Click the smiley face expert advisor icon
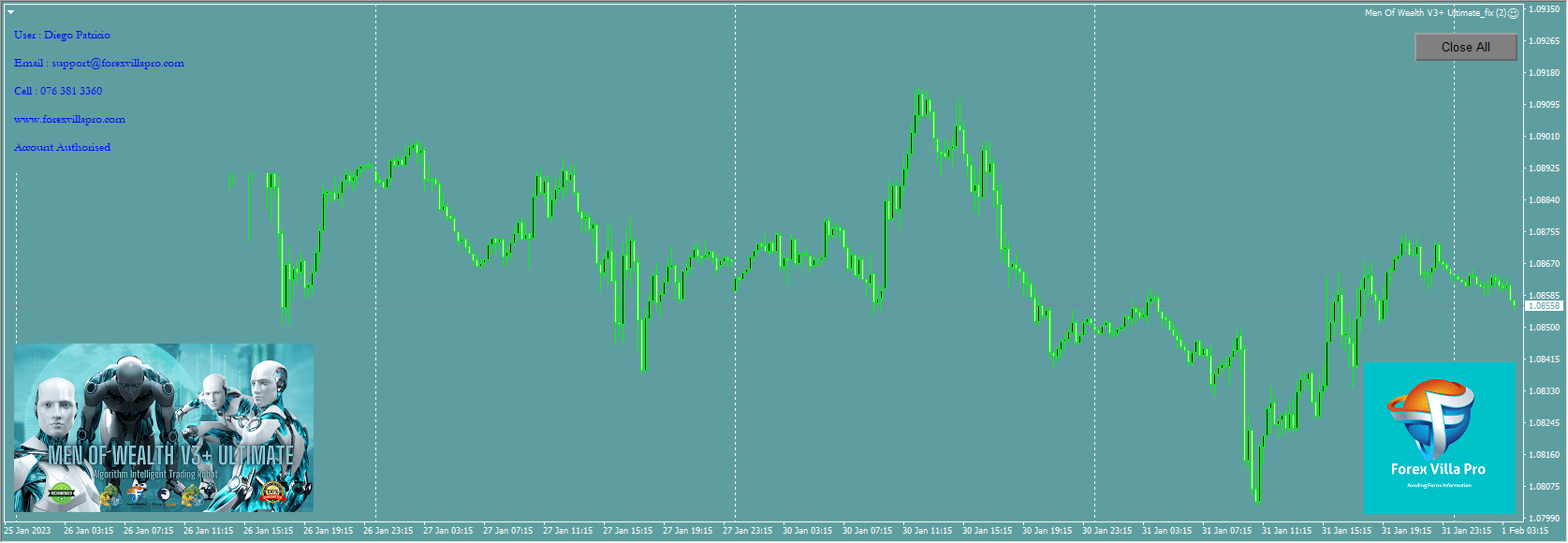 coord(1513,13)
